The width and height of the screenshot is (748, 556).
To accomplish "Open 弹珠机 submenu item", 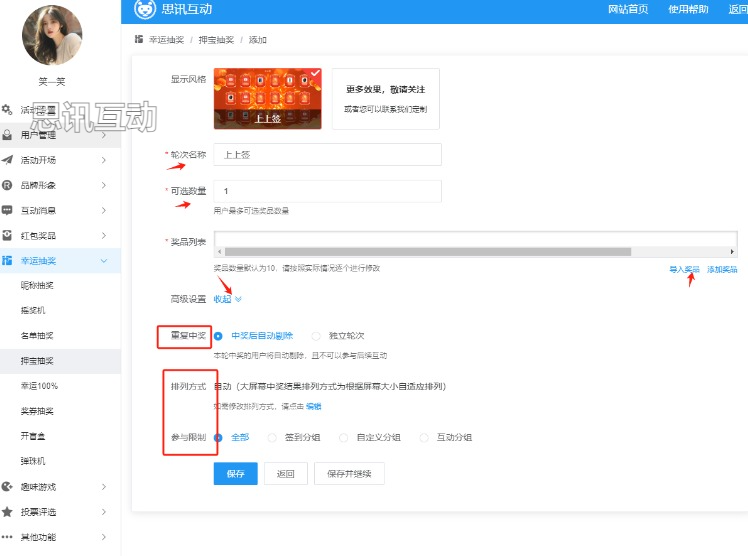I will click(33, 461).
